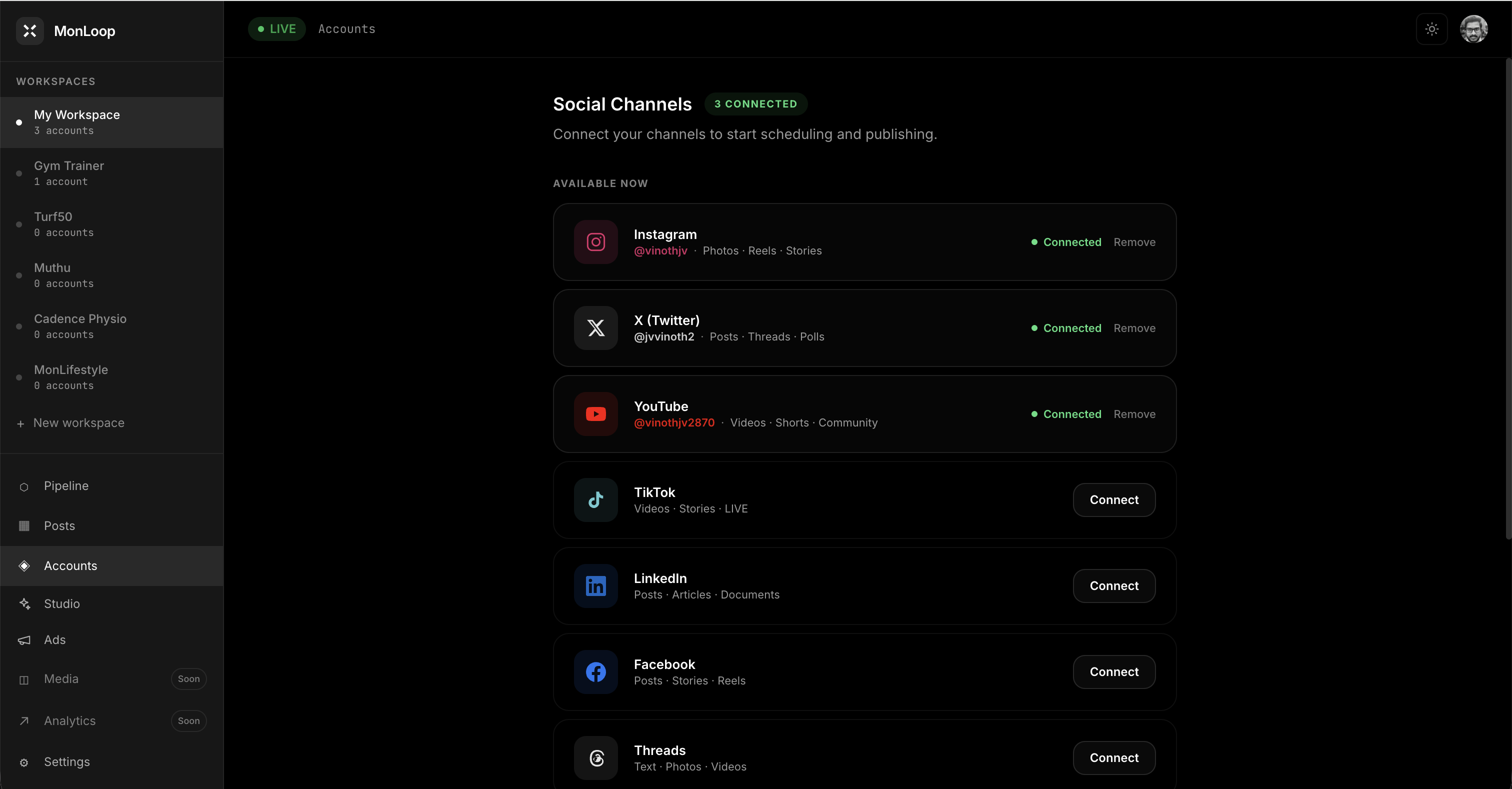Click the Accounts diamond icon in sidebar
This screenshot has width=1512, height=789.
tap(24, 566)
